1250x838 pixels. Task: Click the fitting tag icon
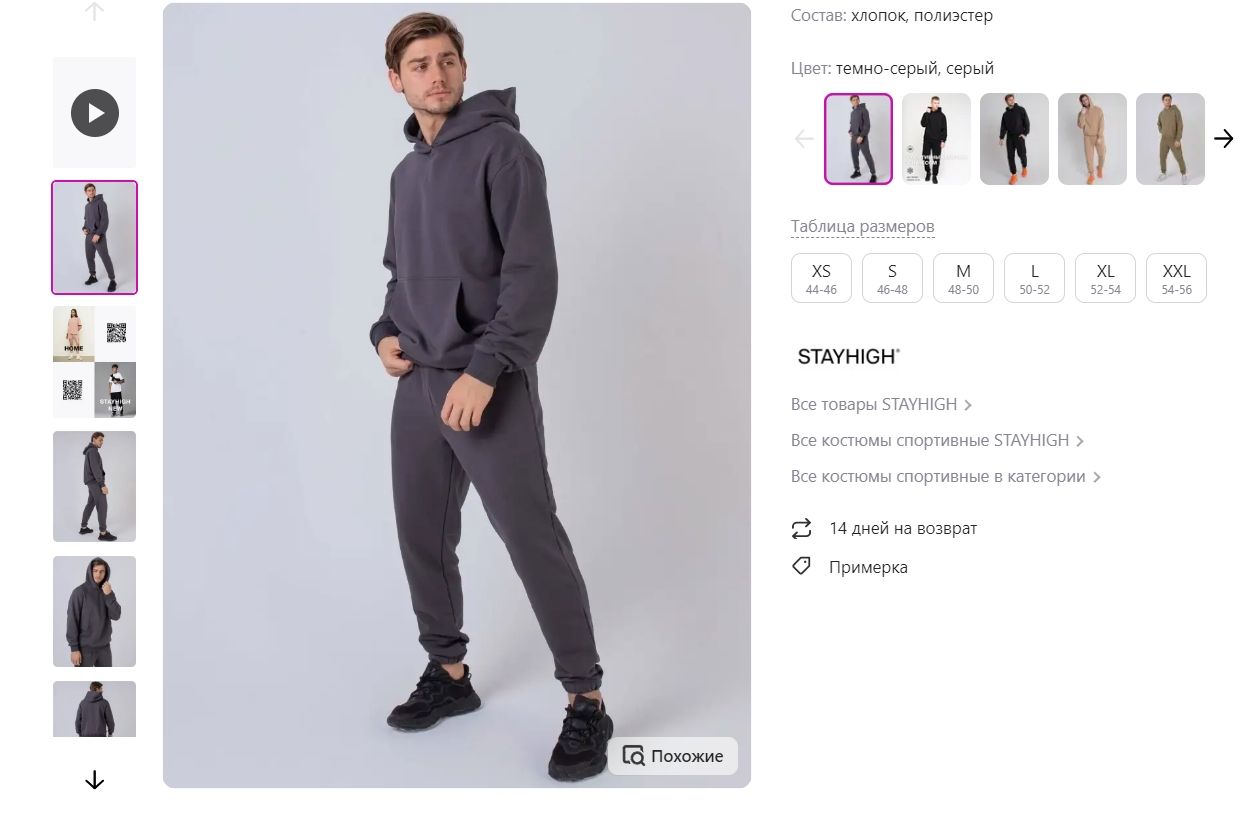pyautogui.click(x=801, y=567)
